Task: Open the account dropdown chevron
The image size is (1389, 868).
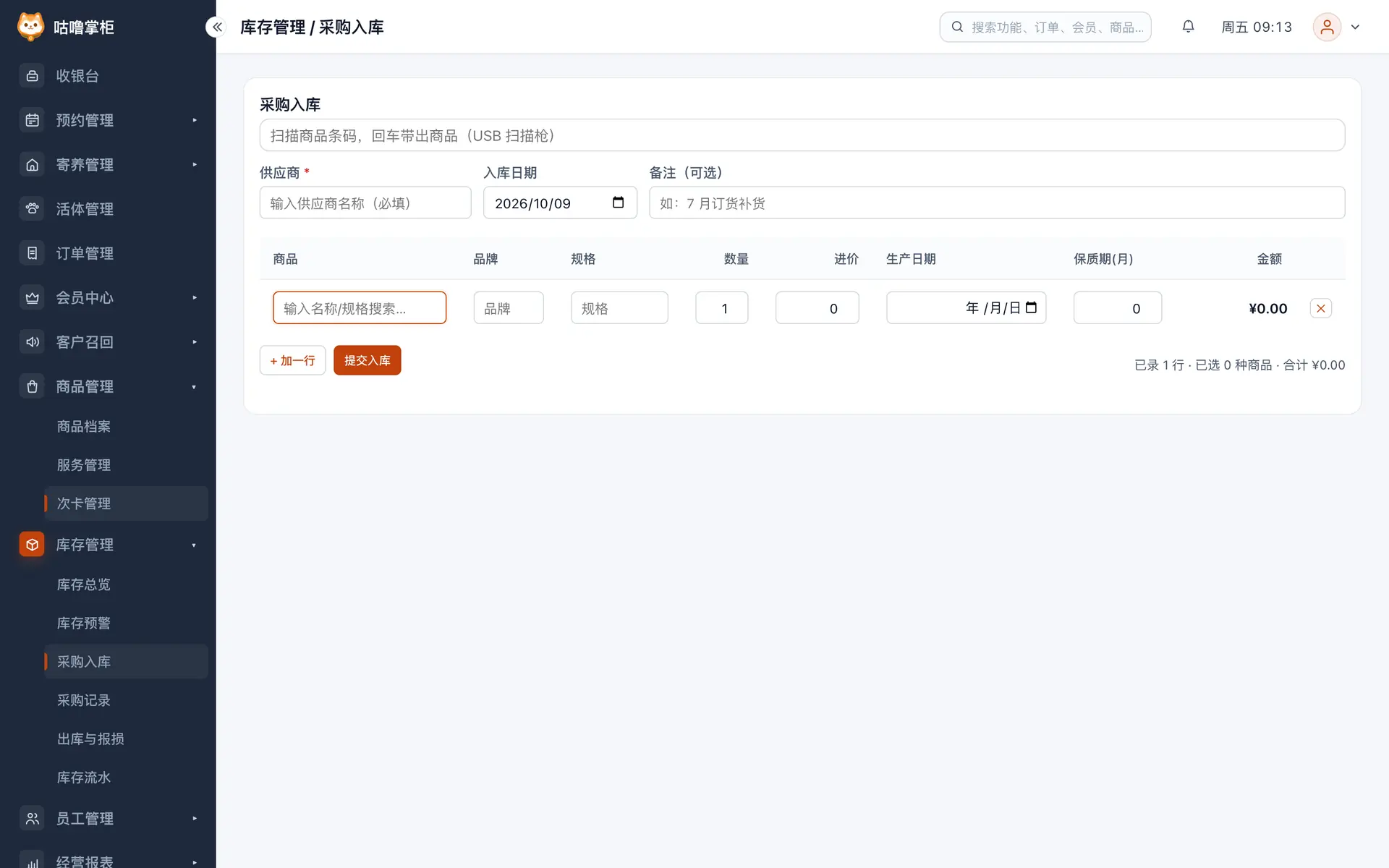Action: tap(1355, 27)
